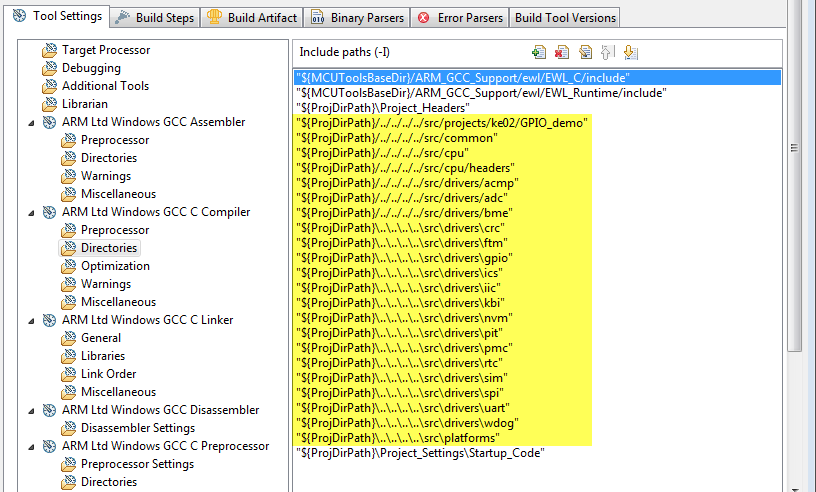816x492 pixels.
Task: Switch to the Build Artifact tab
Action: pyautogui.click(x=252, y=18)
